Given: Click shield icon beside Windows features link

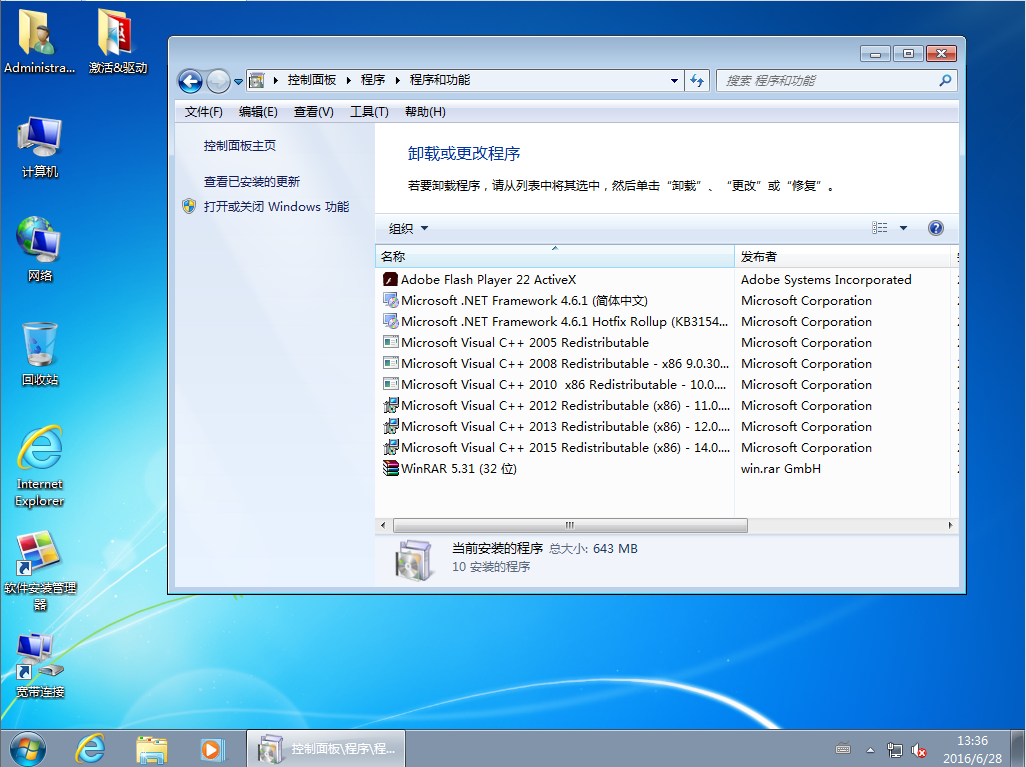Looking at the screenshot, I should pyautogui.click(x=190, y=207).
